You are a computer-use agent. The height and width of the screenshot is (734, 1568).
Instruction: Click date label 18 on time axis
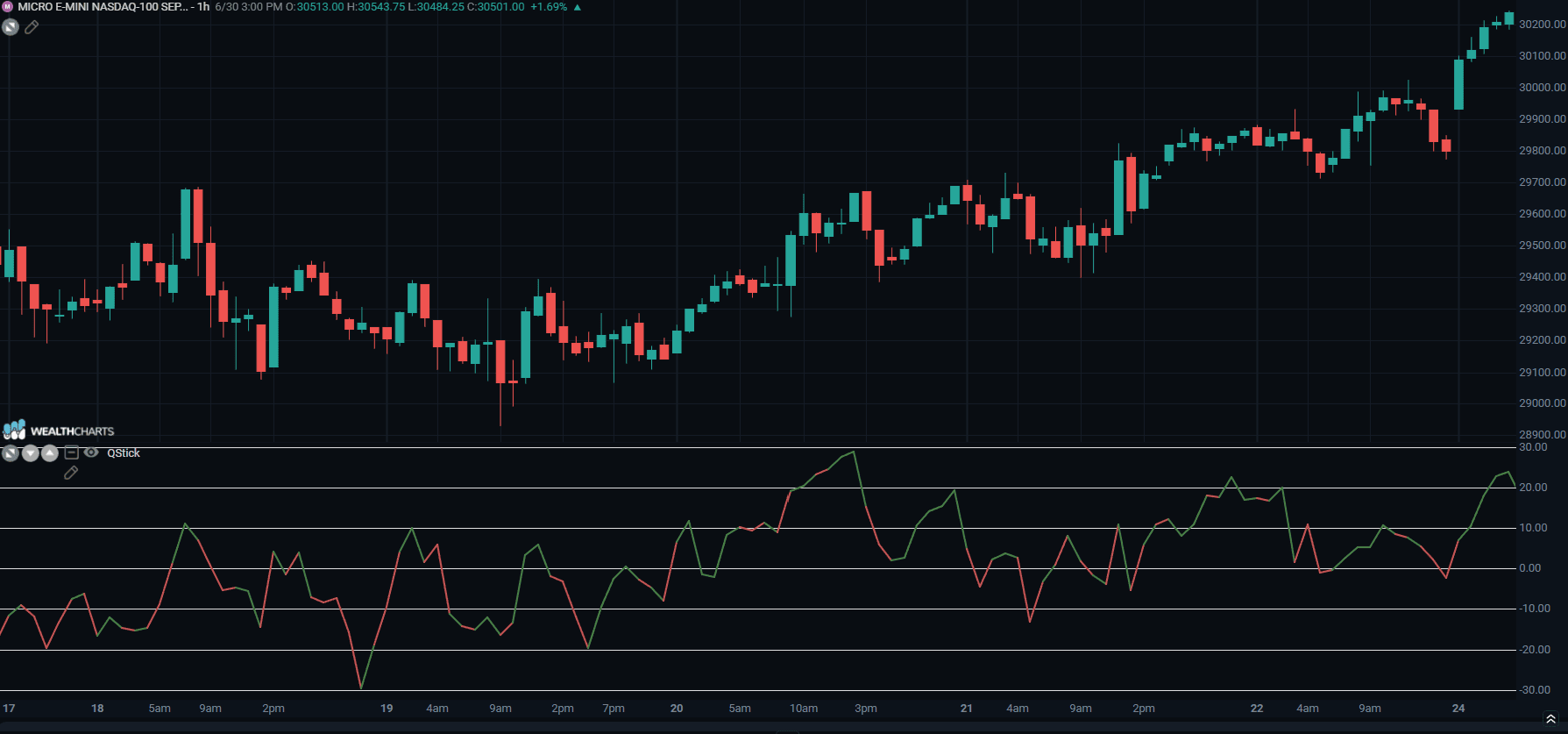pos(97,709)
